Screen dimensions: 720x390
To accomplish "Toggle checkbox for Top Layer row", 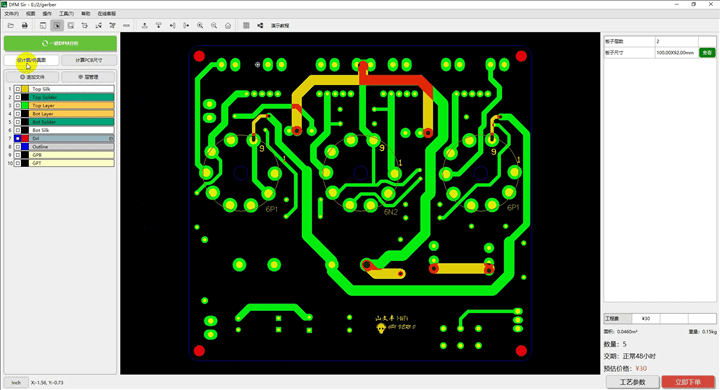I will point(17,106).
